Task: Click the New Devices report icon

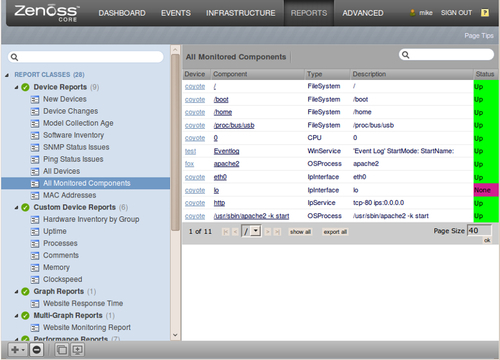Action: (35, 99)
